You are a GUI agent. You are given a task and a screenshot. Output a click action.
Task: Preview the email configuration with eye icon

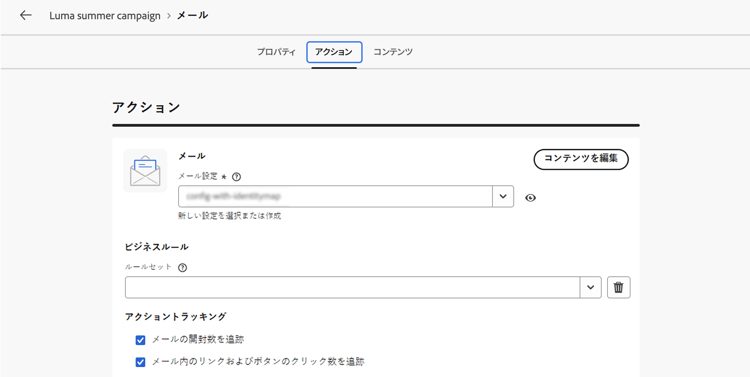pyautogui.click(x=530, y=198)
